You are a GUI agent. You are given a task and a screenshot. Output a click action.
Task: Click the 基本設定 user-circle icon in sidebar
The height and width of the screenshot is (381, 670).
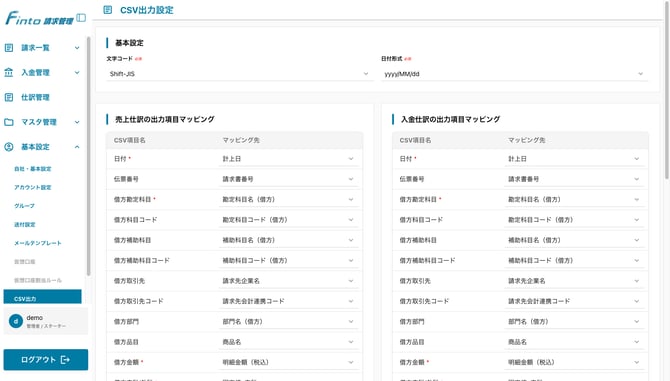9,147
